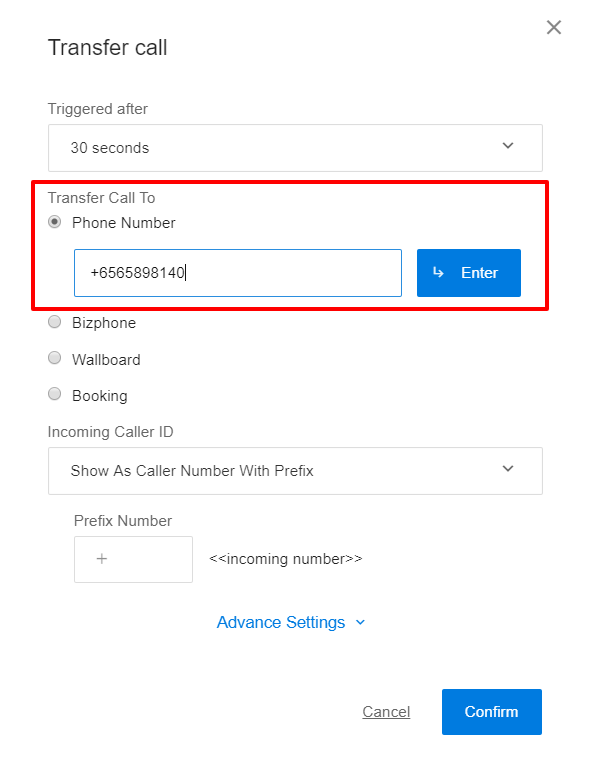Select the Phone Number radio option
Screen dimensions: 594x780
point(54,222)
